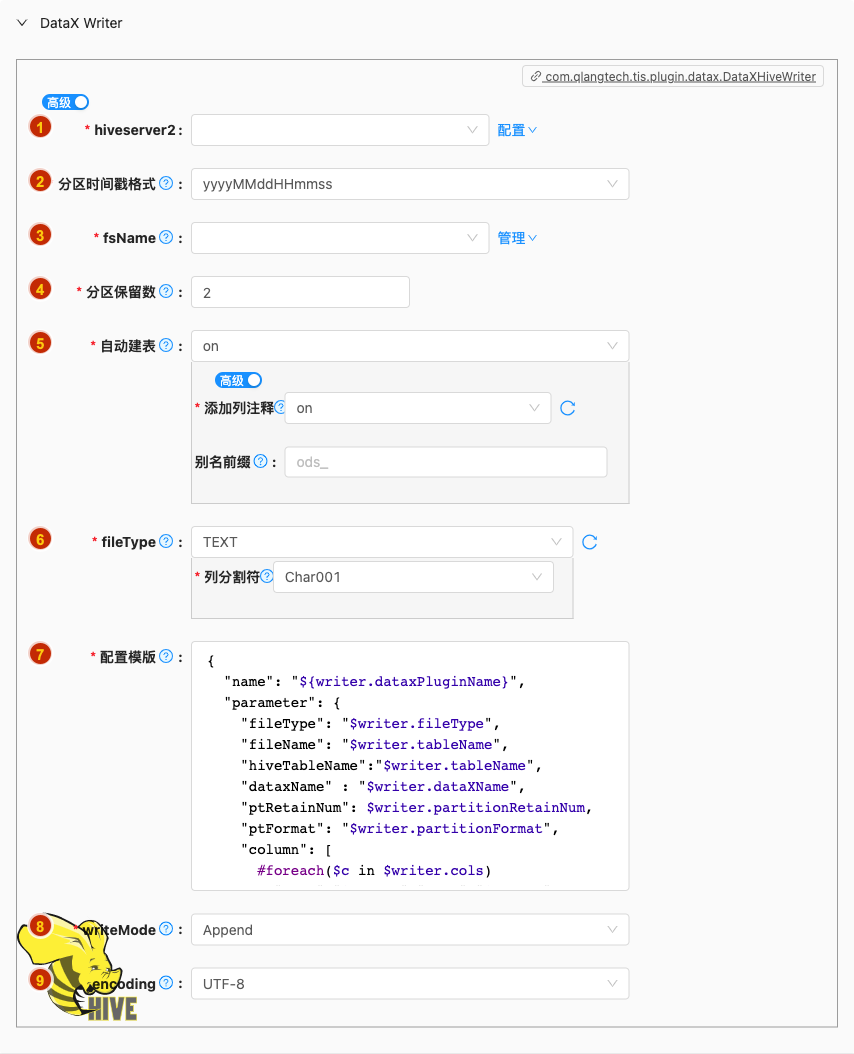Open the encoding UTF-8 dropdown

pos(410,983)
